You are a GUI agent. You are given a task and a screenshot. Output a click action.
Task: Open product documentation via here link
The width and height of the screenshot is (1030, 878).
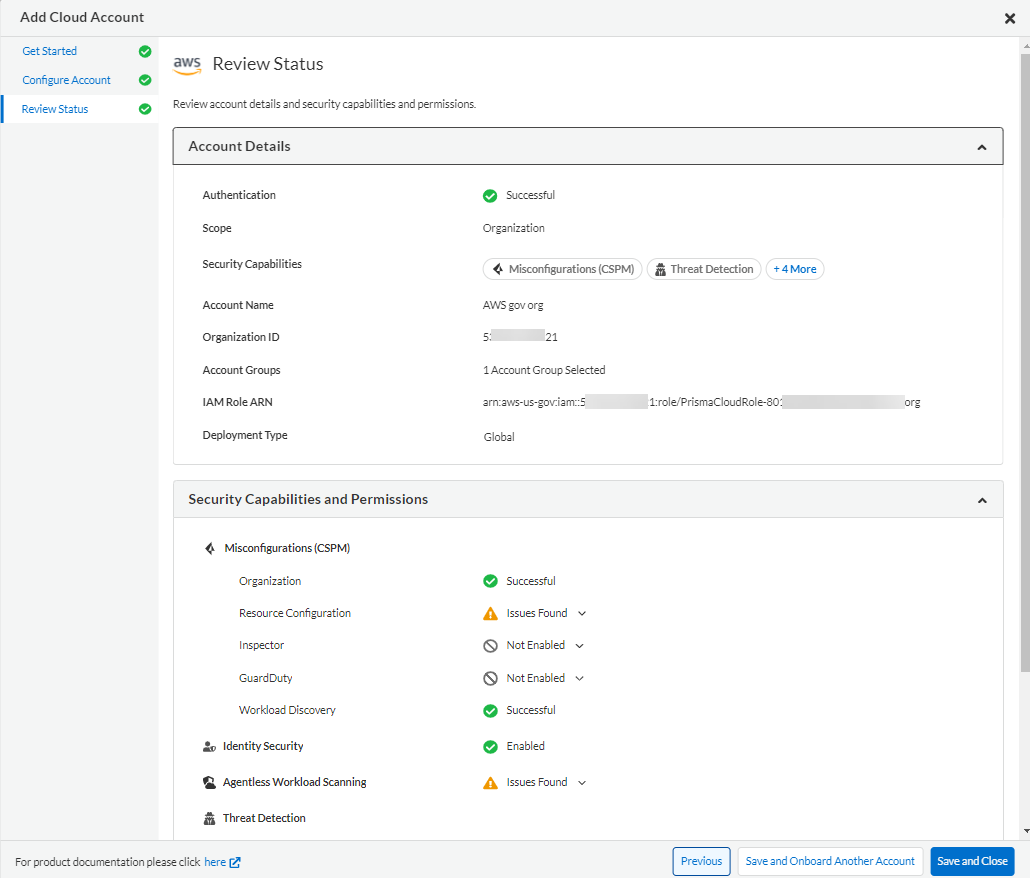coord(215,862)
